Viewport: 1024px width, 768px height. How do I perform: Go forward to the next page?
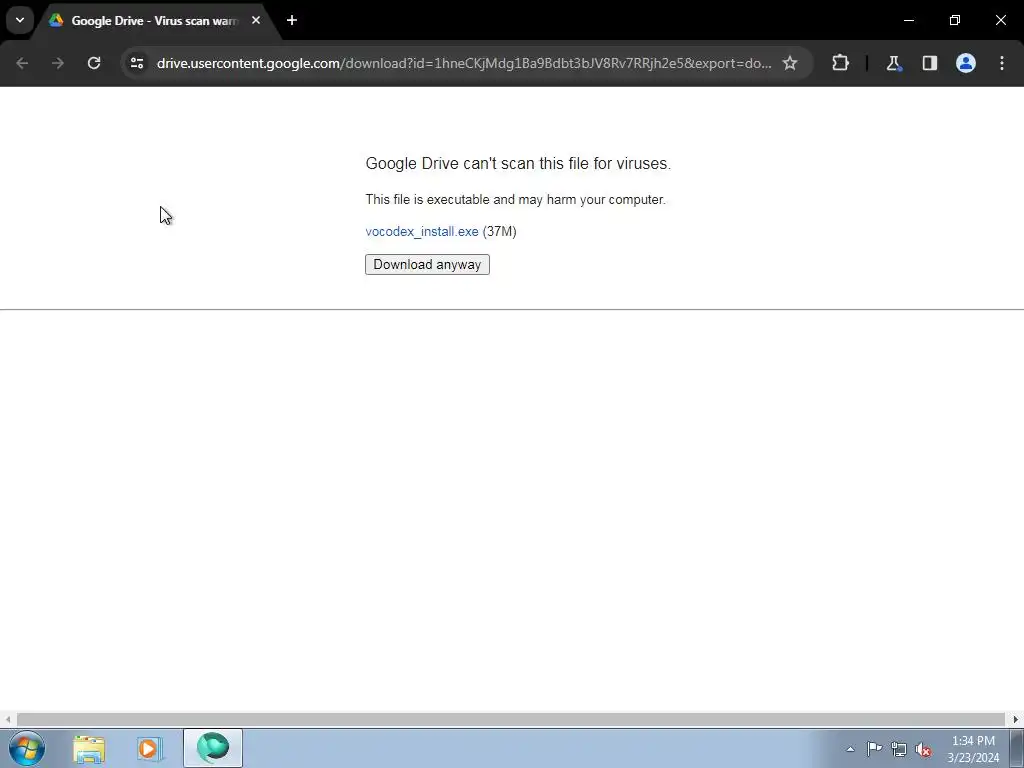58,63
